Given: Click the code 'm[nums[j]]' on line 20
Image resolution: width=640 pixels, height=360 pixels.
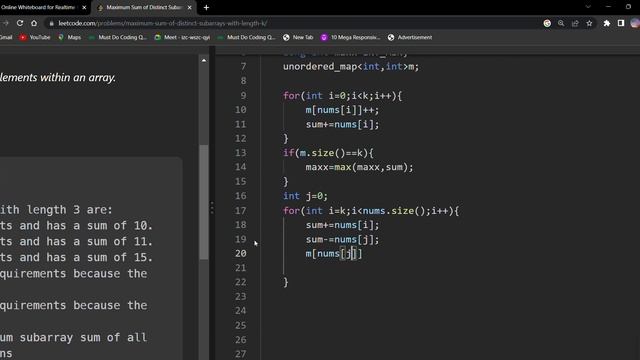Looking at the screenshot, I should [333, 254].
